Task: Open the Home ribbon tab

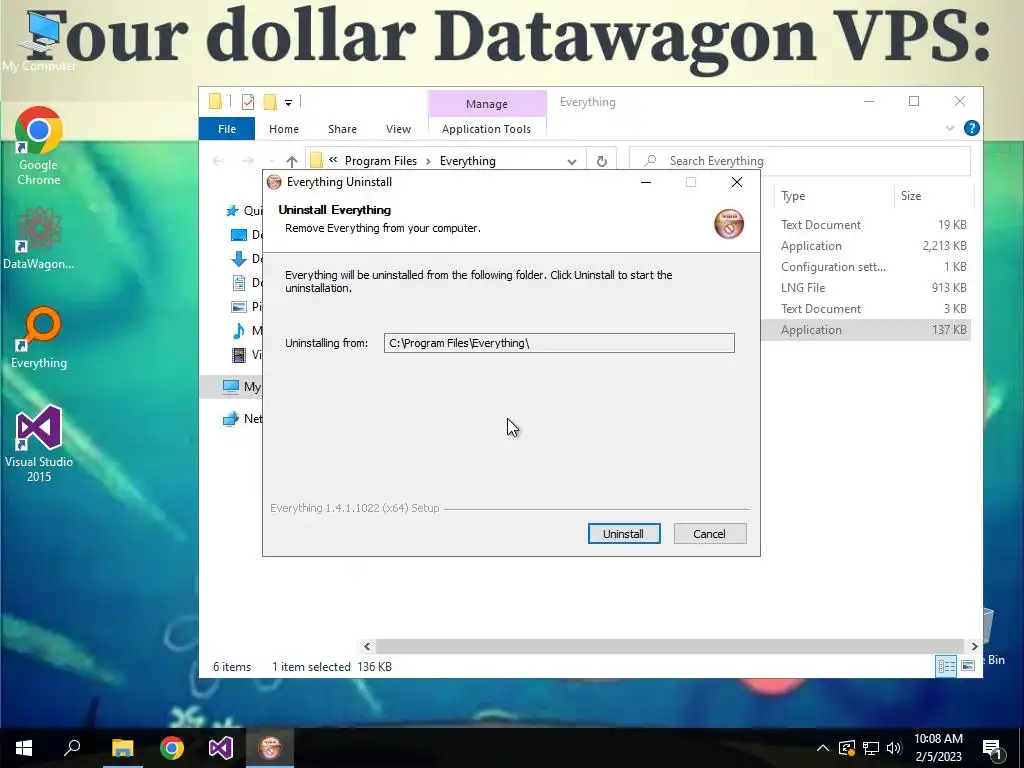Action: click(283, 129)
